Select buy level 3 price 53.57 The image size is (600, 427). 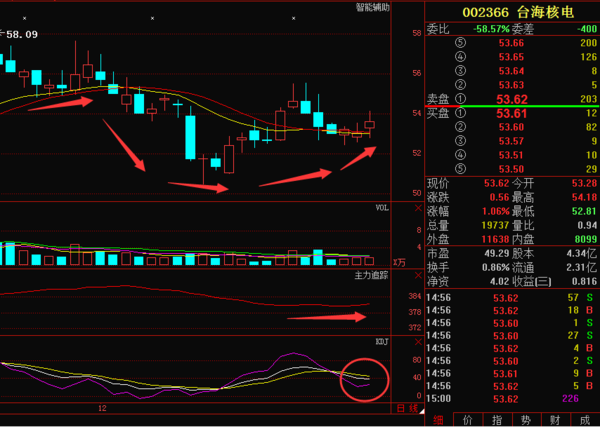pyautogui.click(x=511, y=141)
